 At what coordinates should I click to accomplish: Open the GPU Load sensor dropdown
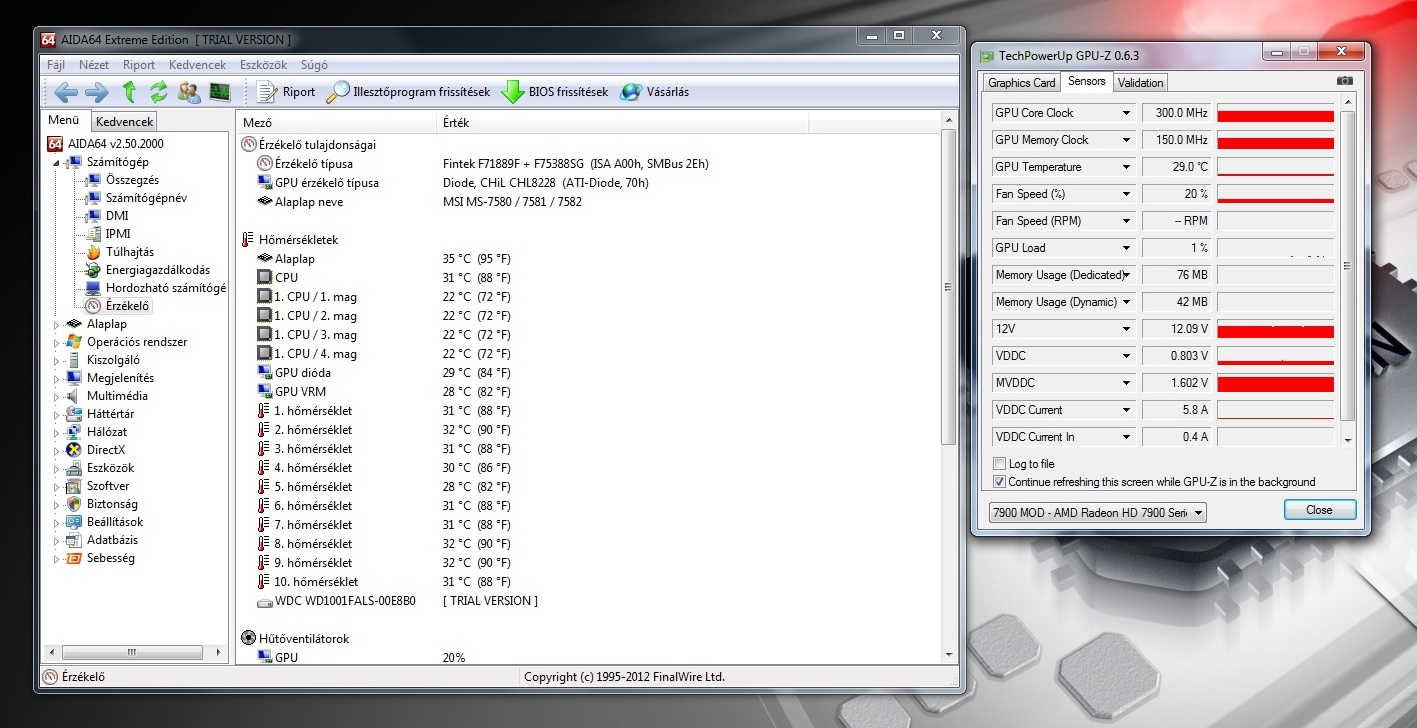point(1126,248)
